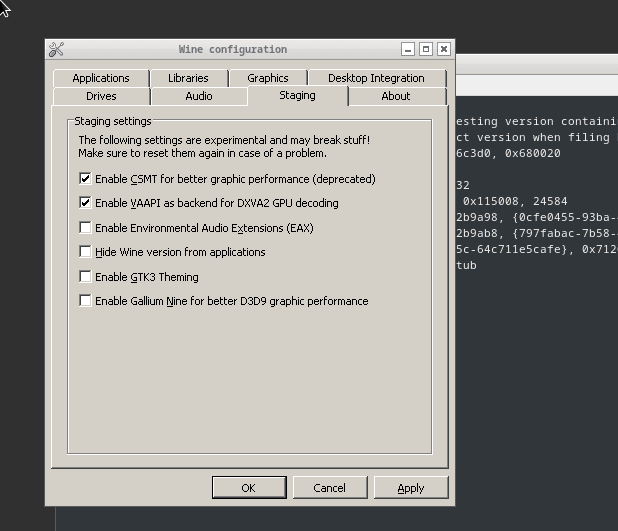Image resolution: width=618 pixels, height=531 pixels.
Task: Show the About tab
Action: [x=396, y=96]
